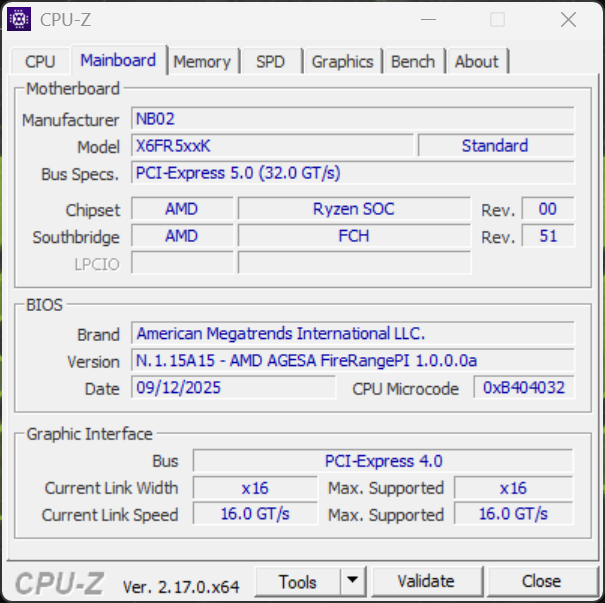Expand the Tools dropdown arrow

tap(353, 581)
